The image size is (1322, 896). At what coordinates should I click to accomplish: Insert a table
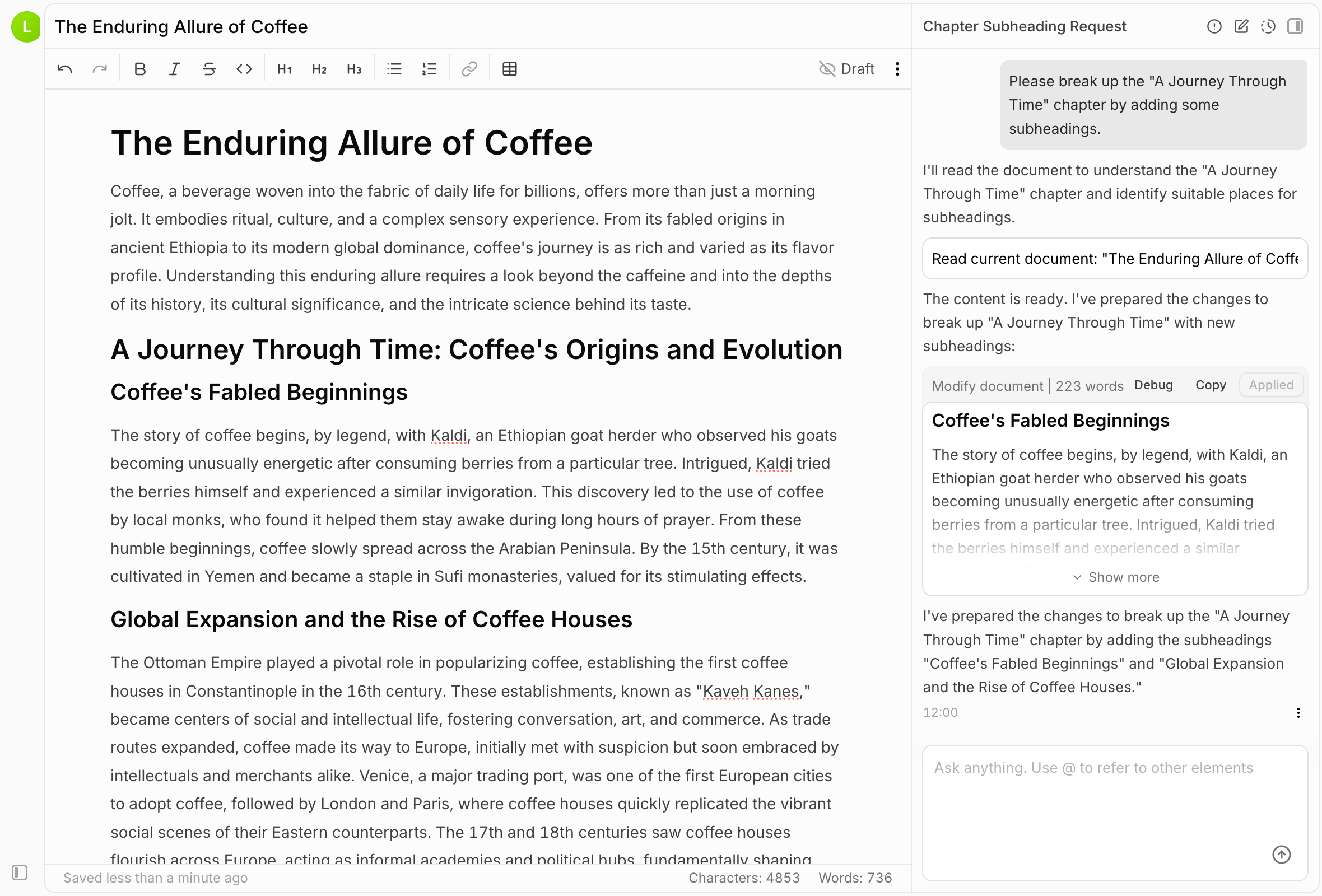click(x=510, y=69)
